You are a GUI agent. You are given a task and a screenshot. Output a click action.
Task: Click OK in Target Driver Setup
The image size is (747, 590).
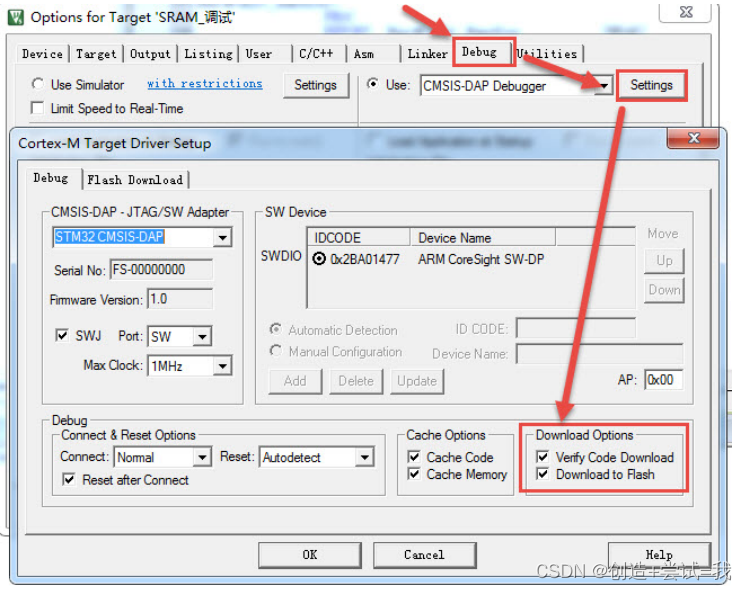tap(310, 555)
